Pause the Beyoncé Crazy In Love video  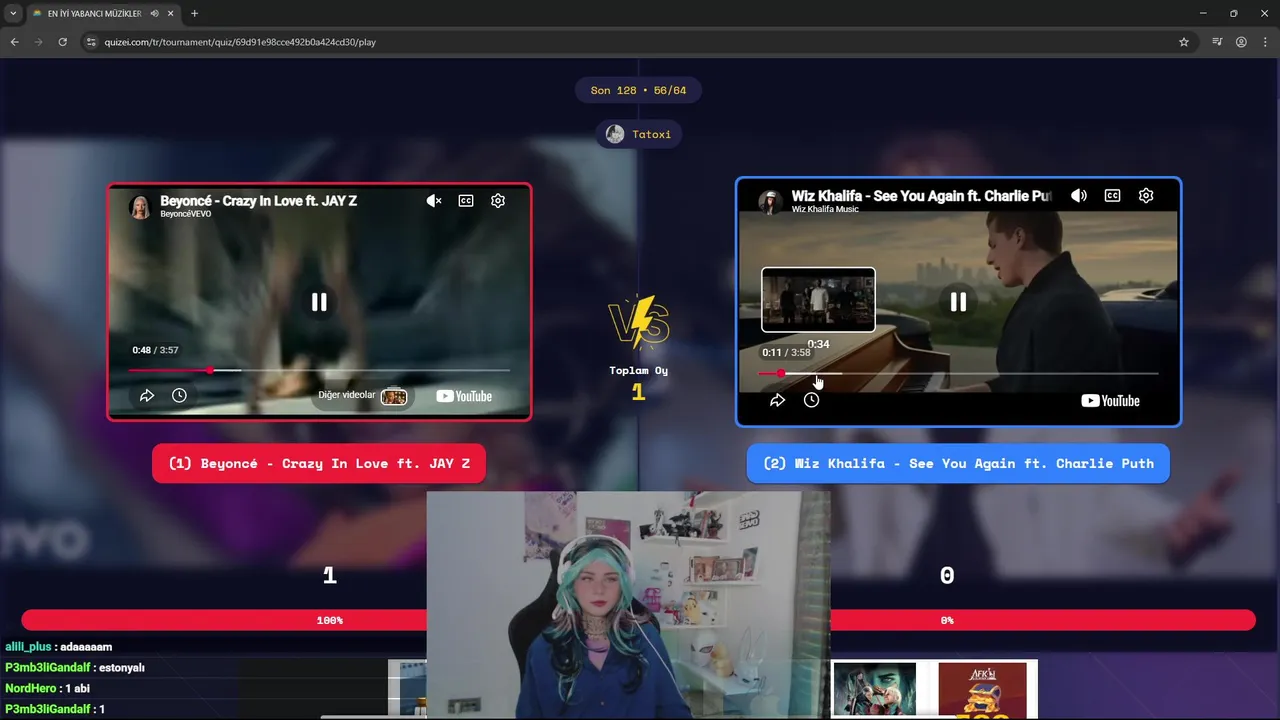coord(319,302)
